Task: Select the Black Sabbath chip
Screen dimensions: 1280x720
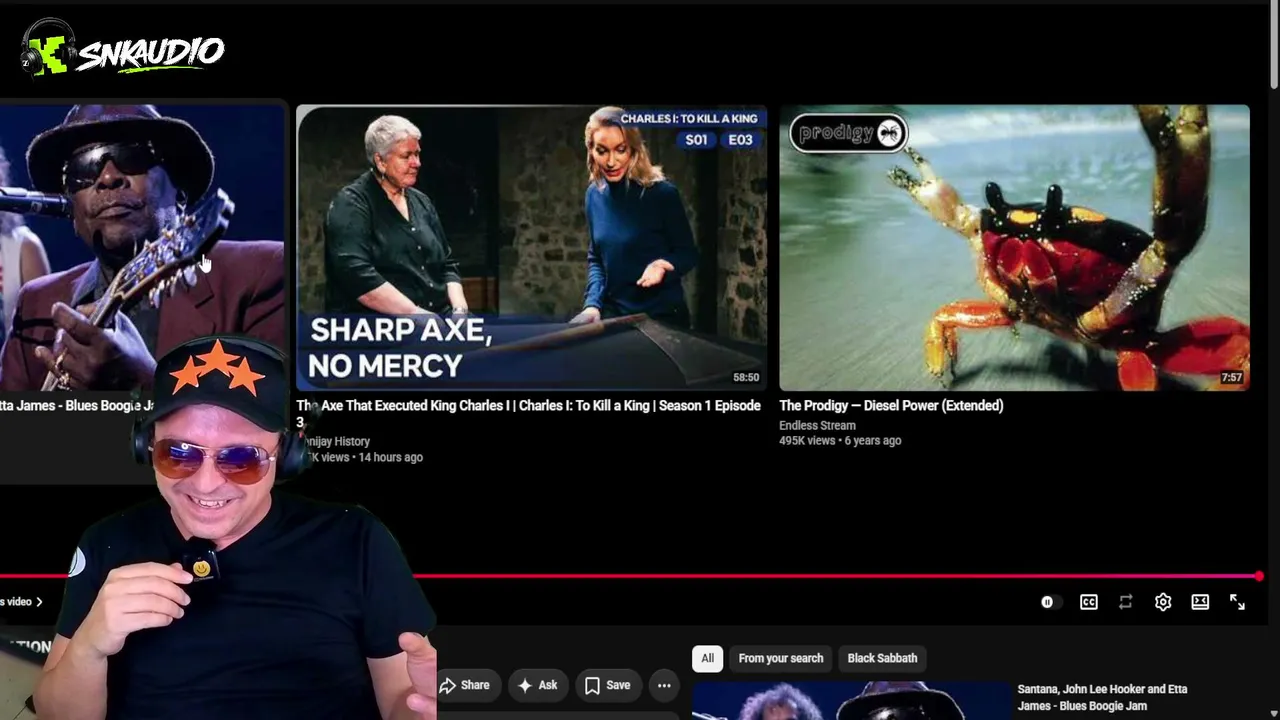Action: point(882,658)
